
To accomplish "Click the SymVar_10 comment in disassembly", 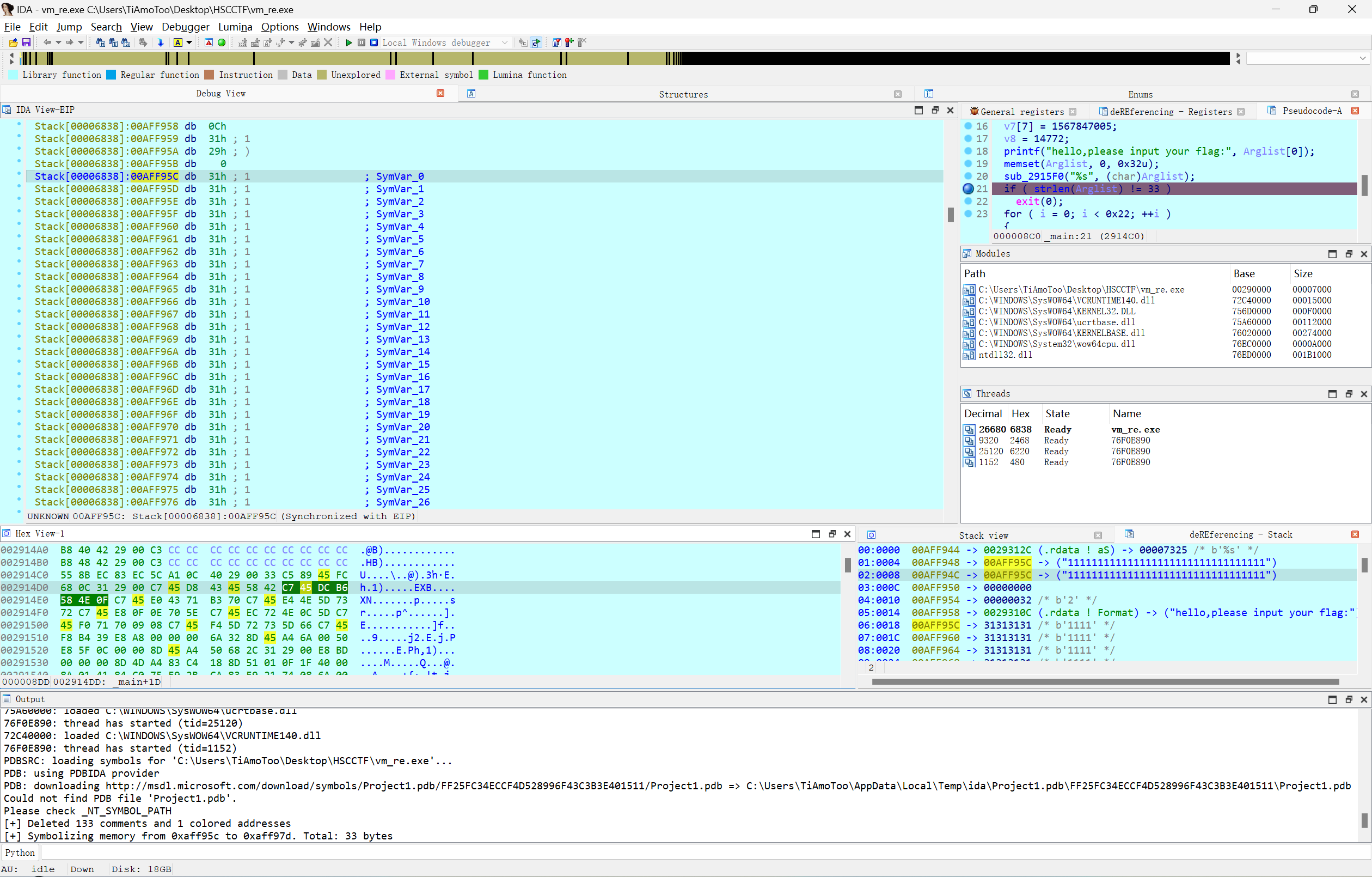I will click(403, 302).
